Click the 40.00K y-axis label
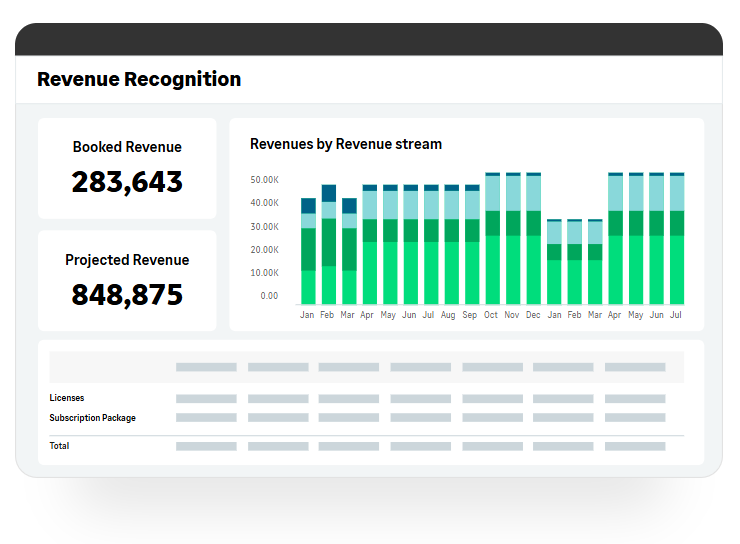The width and height of the screenshot is (740, 544). pyautogui.click(x=264, y=203)
